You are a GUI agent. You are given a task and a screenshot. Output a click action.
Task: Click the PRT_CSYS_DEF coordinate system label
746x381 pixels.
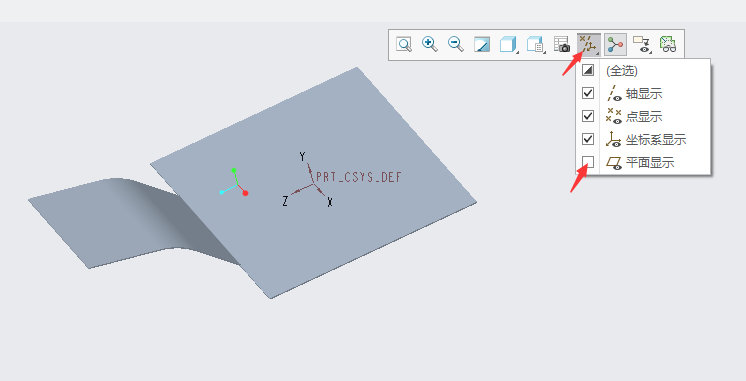[359, 177]
